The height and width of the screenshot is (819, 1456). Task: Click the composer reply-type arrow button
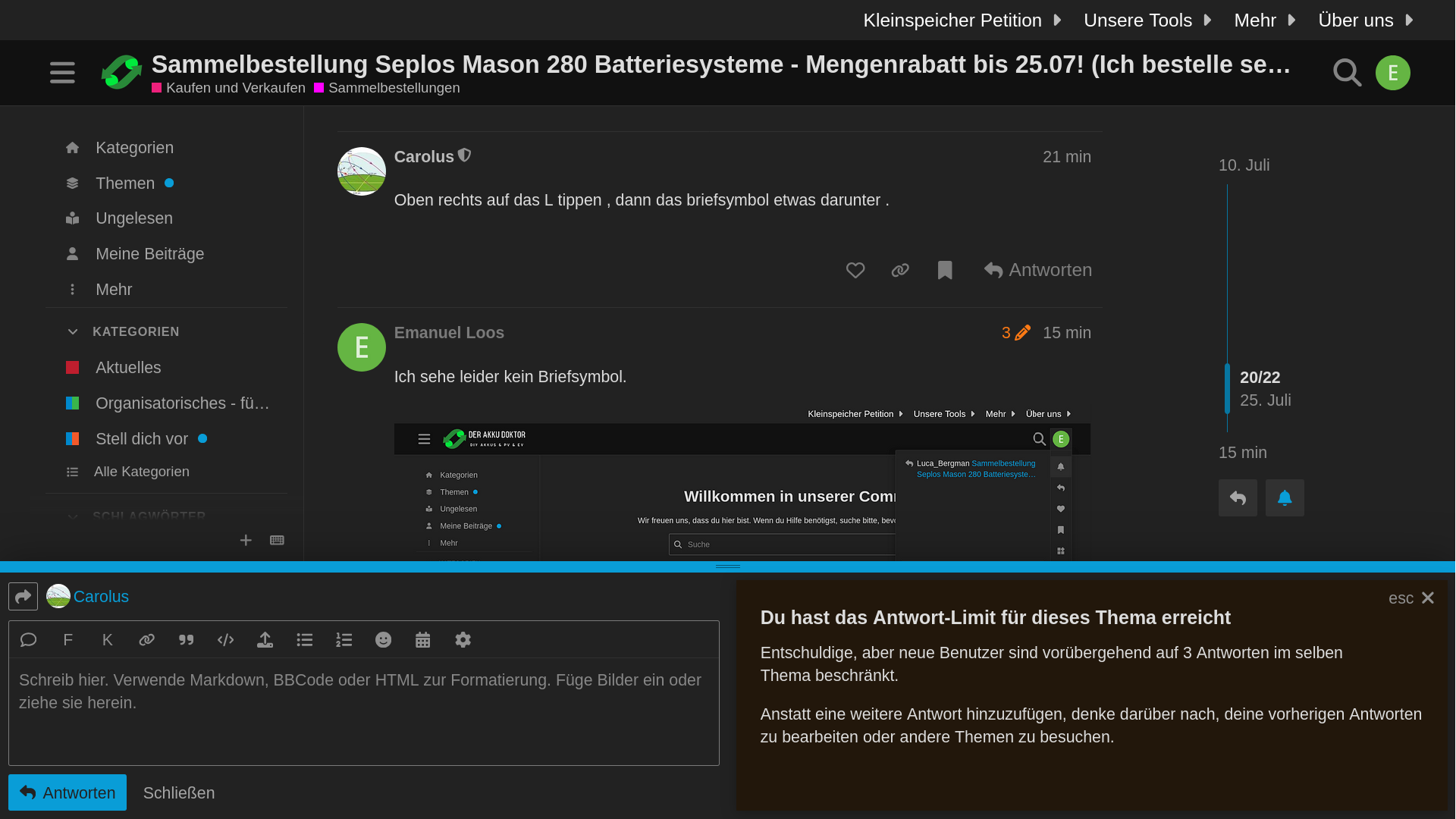[23, 597]
